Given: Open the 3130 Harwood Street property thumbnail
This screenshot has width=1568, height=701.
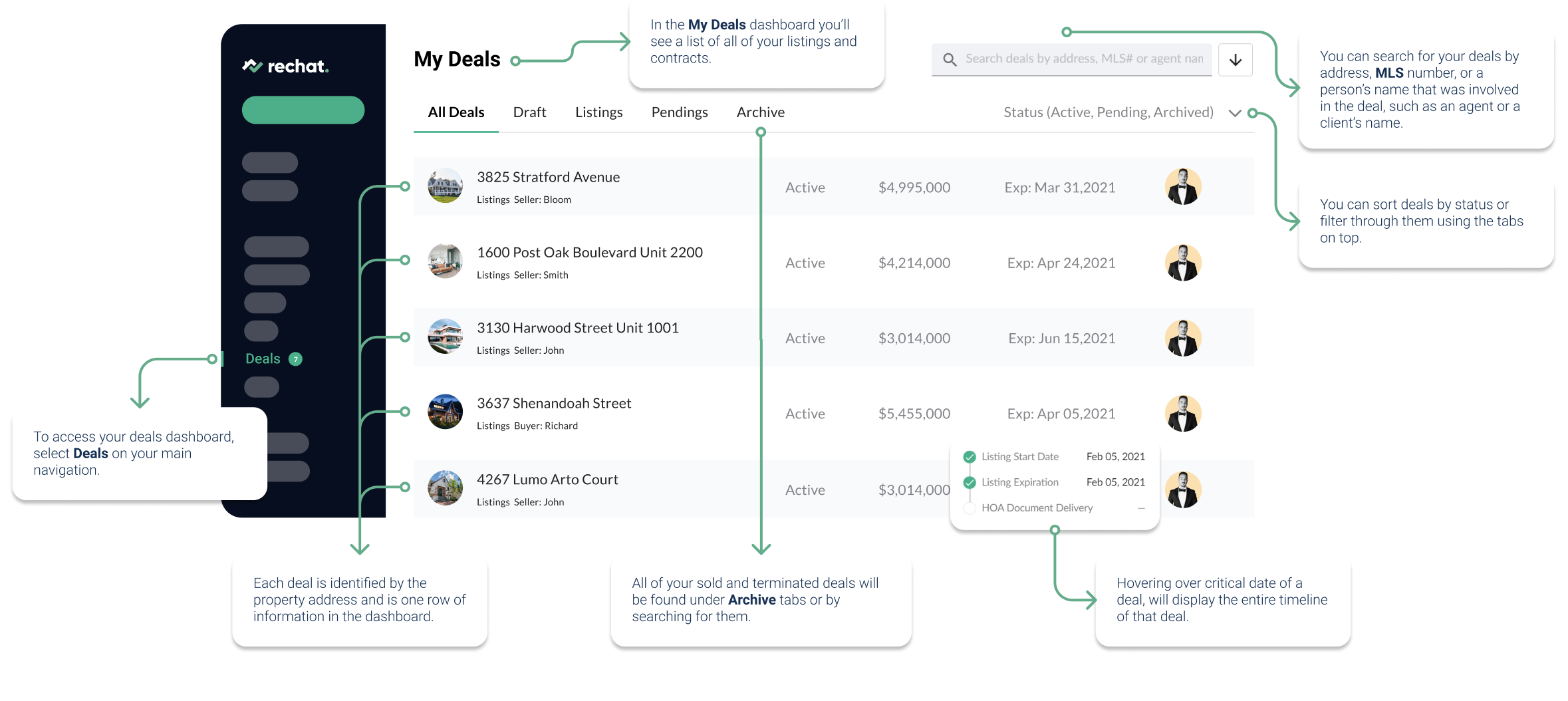Looking at the screenshot, I should pos(445,337).
